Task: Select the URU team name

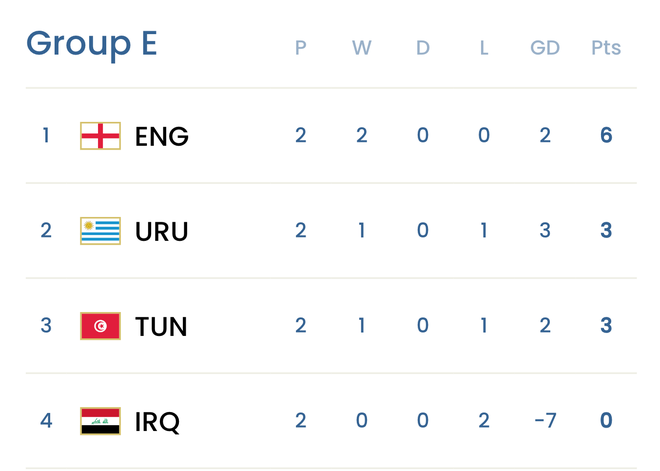Action: click(162, 231)
